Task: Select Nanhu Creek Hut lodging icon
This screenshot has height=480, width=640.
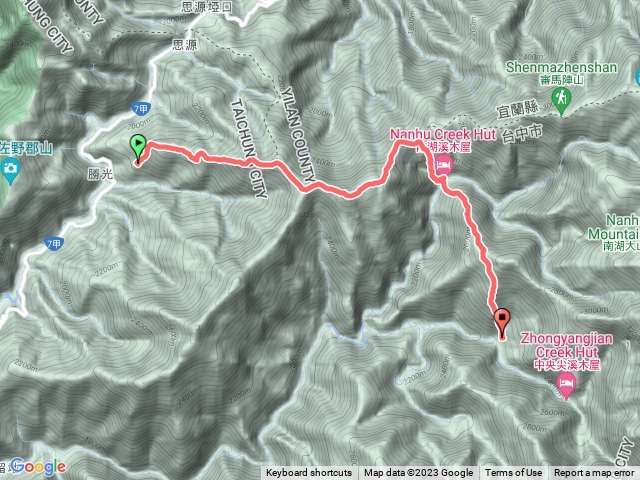Action: (444, 166)
